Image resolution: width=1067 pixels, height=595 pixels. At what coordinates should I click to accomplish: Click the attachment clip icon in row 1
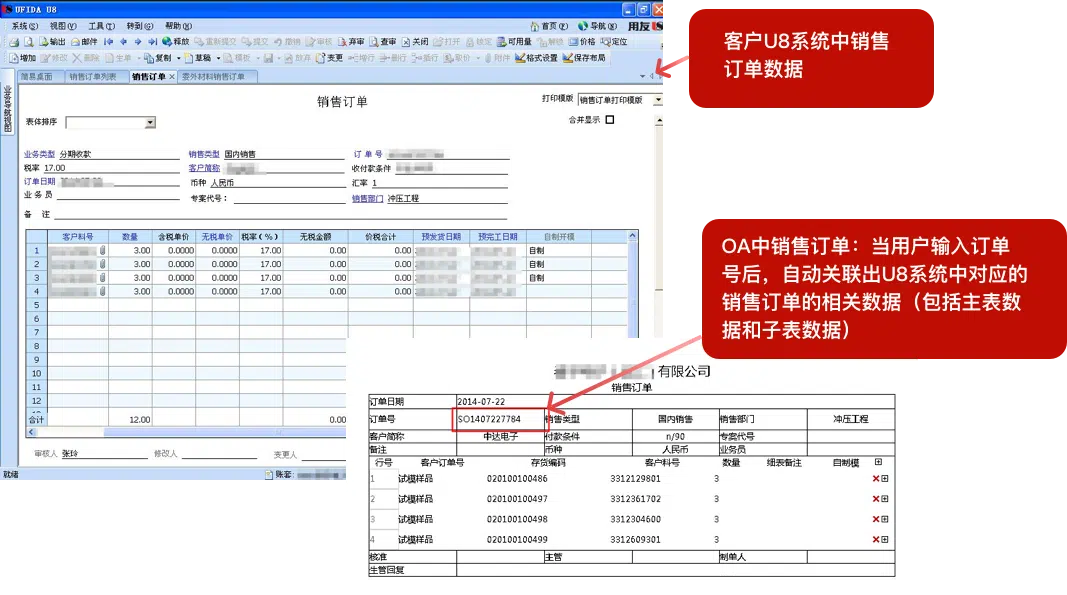(x=102, y=251)
